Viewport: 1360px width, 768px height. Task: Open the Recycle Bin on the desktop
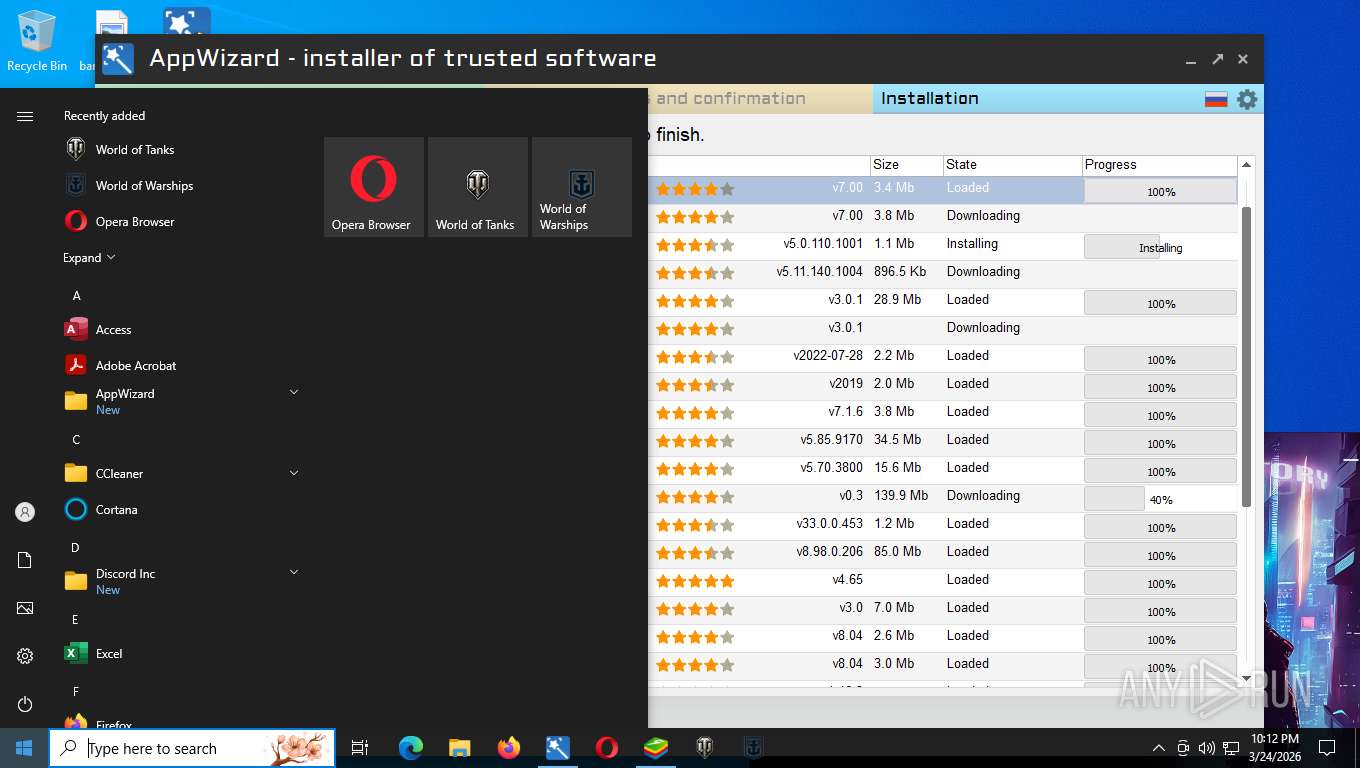click(36, 42)
